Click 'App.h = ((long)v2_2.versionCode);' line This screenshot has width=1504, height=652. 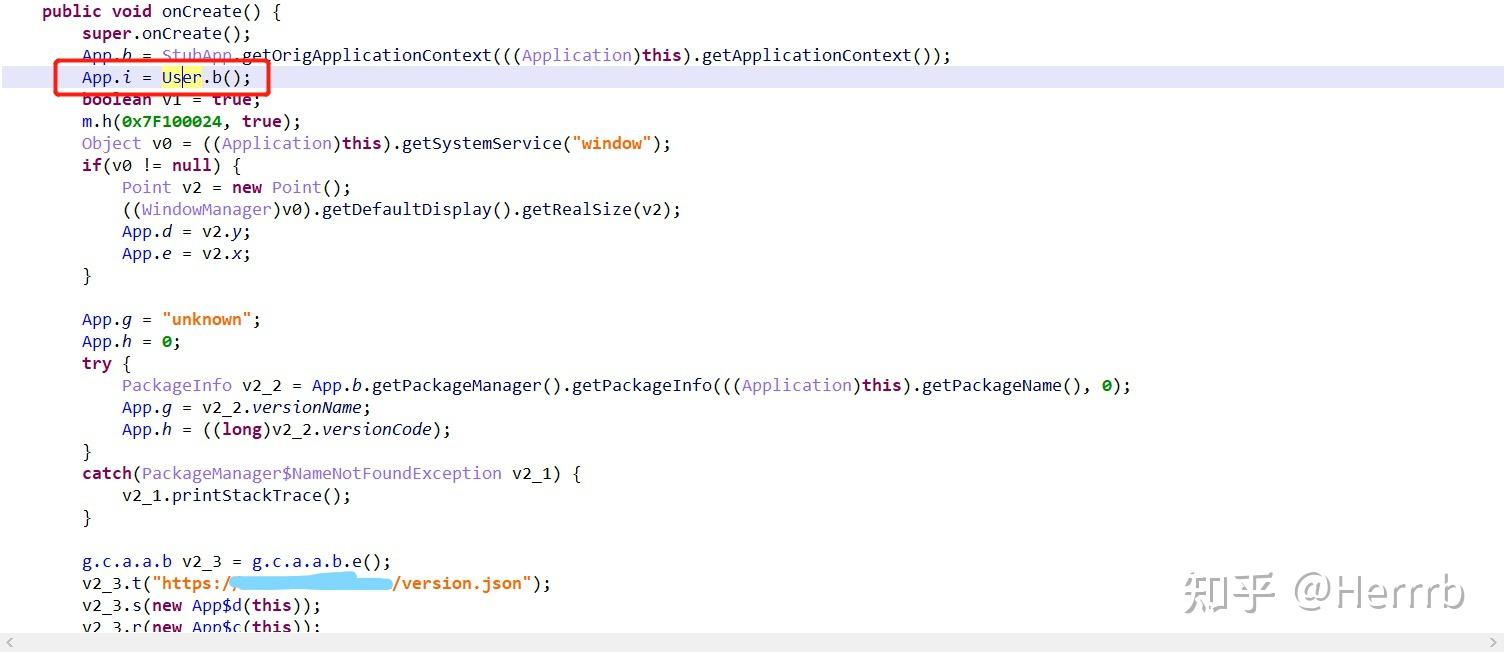pyautogui.click(x=286, y=430)
